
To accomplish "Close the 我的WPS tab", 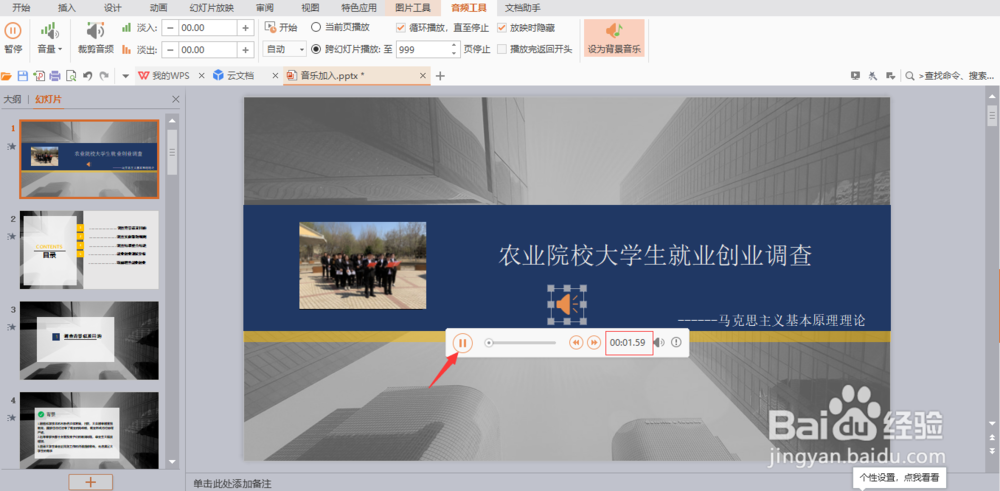I will (x=202, y=76).
